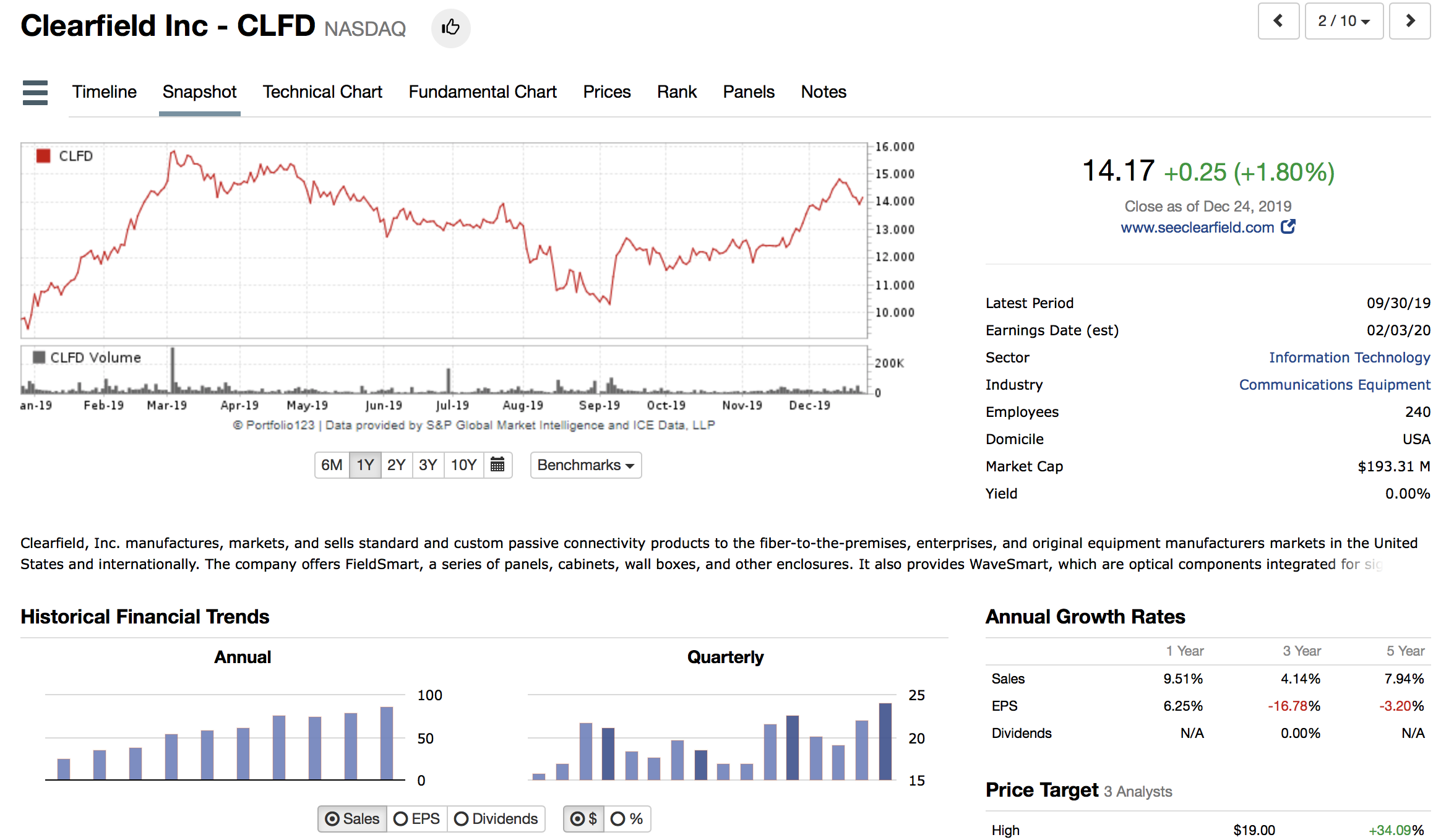Screen dimensions: 1454x840
Task: Click the red CLFD legend swatch
Action: (x=43, y=156)
